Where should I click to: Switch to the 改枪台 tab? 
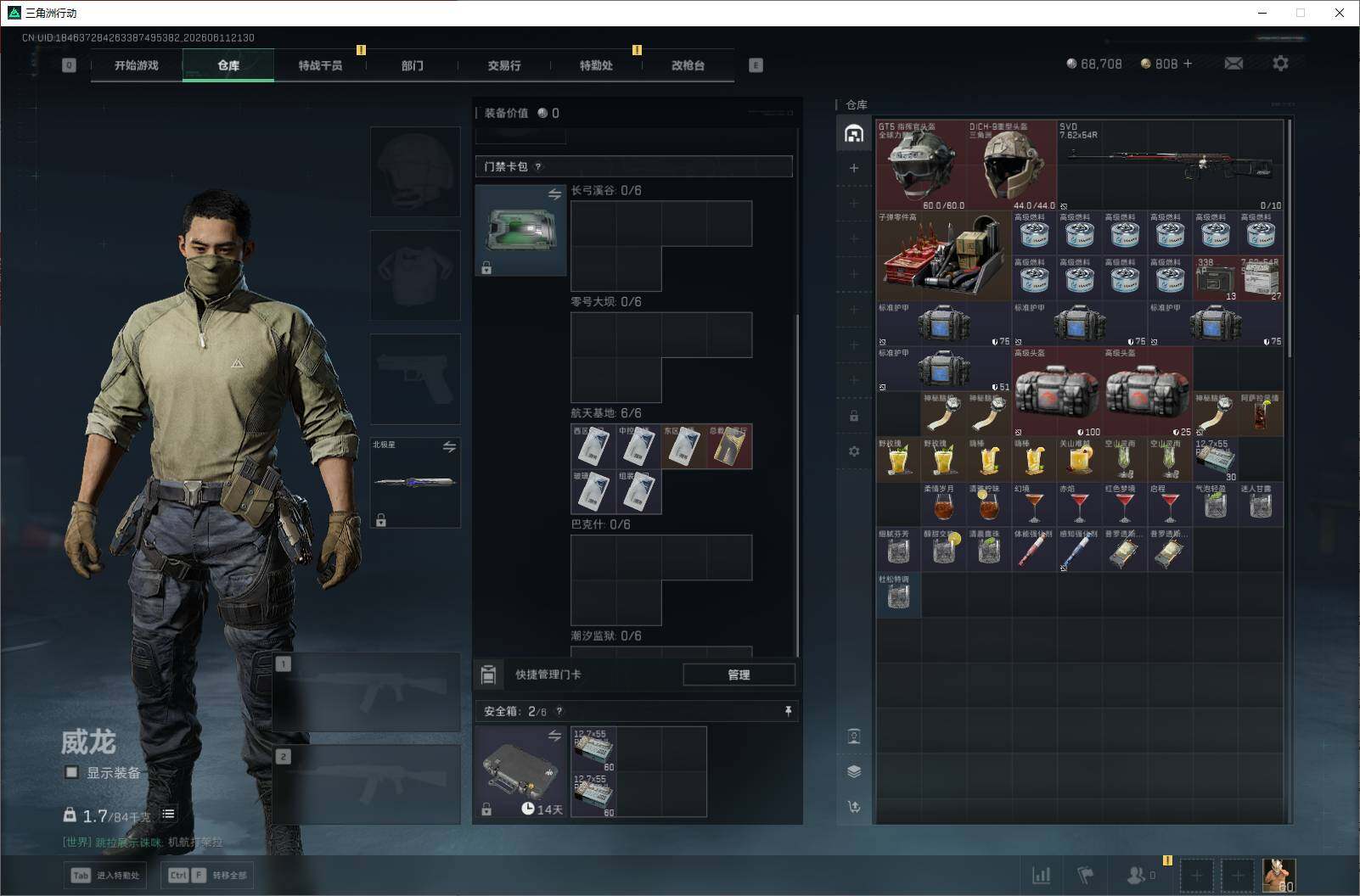tap(688, 65)
